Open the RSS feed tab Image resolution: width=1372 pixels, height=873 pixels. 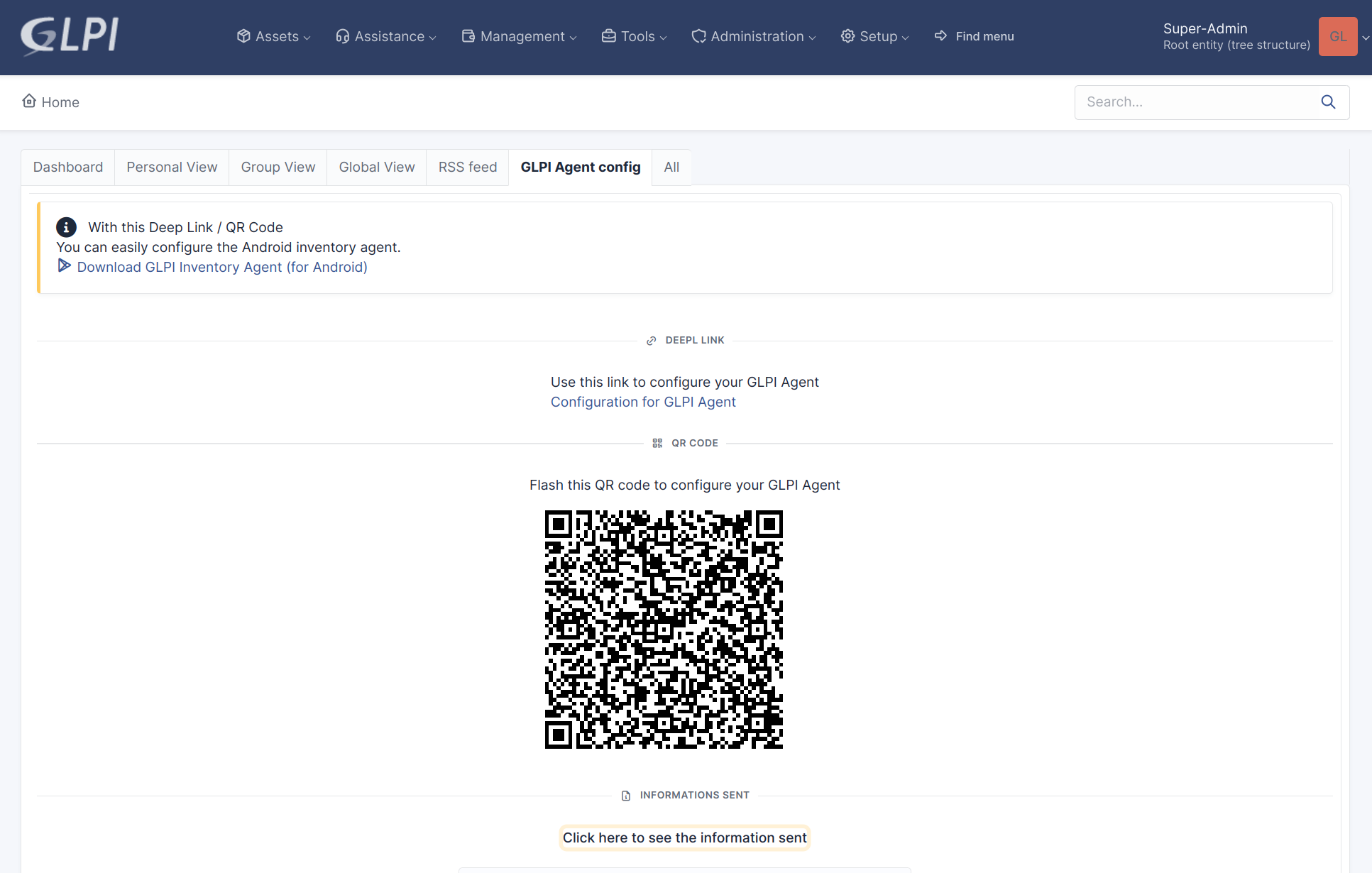click(x=467, y=167)
